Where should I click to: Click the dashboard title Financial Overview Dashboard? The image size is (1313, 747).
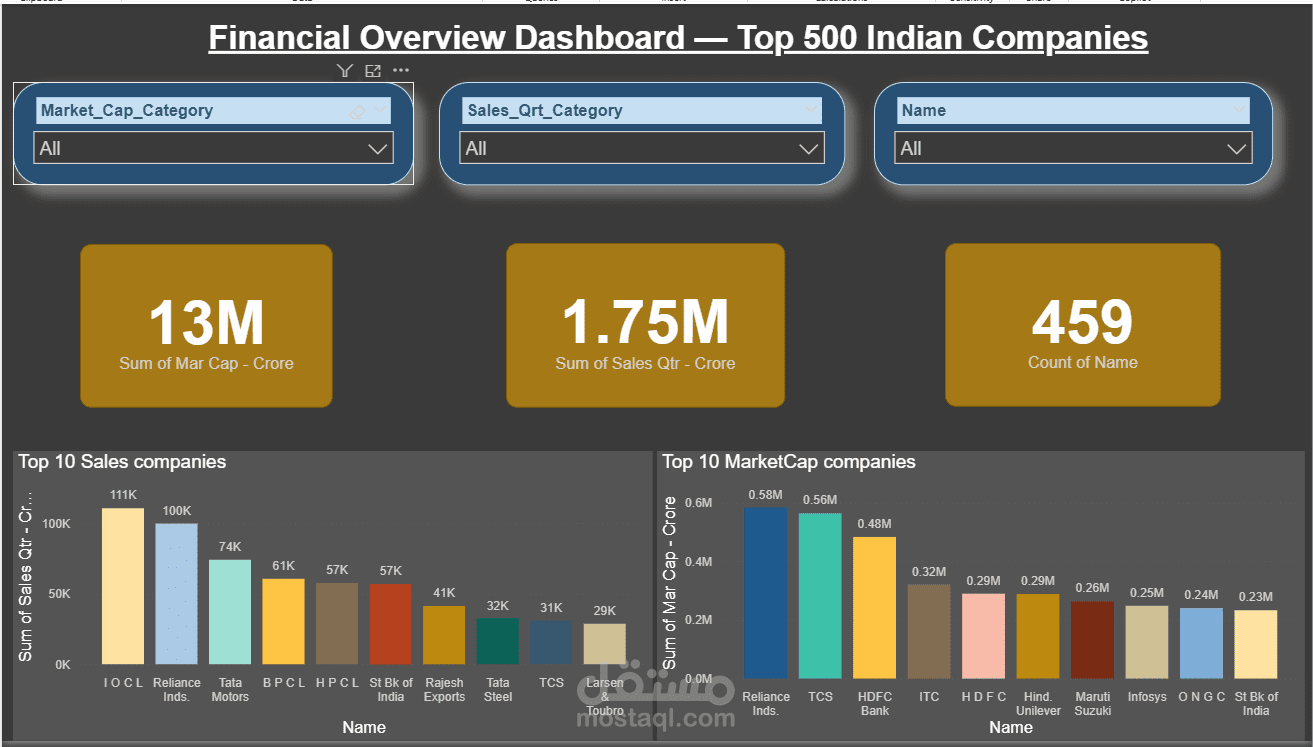coord(678,38)
